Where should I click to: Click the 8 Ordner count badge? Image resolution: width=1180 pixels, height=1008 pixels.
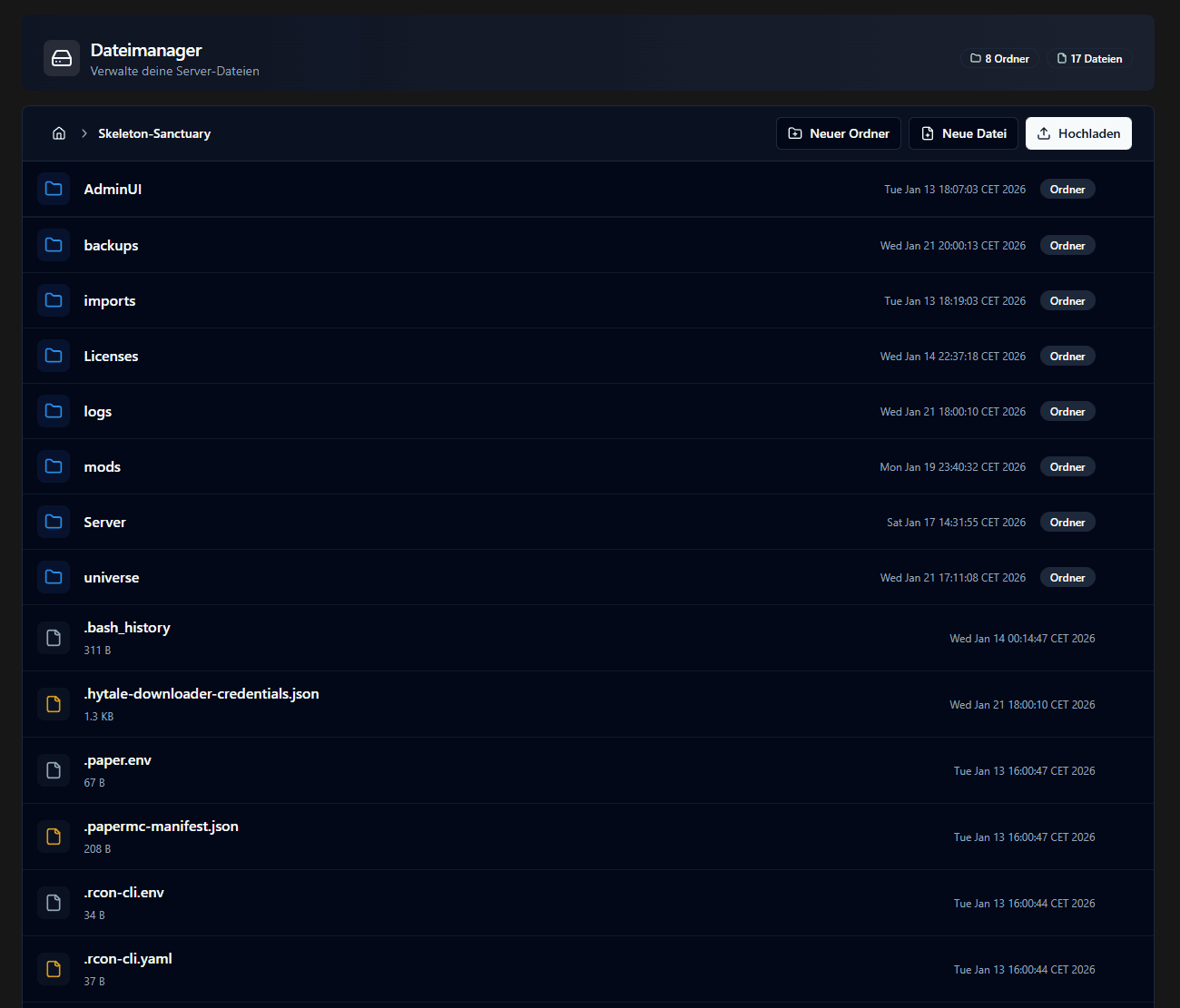pos(999,59)
